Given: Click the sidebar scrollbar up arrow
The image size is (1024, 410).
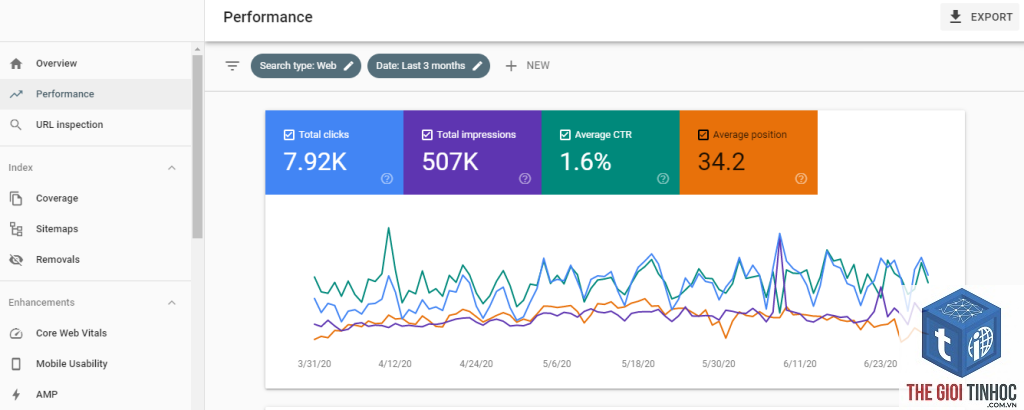Looking at the screenshot, I should click(197, 49).
